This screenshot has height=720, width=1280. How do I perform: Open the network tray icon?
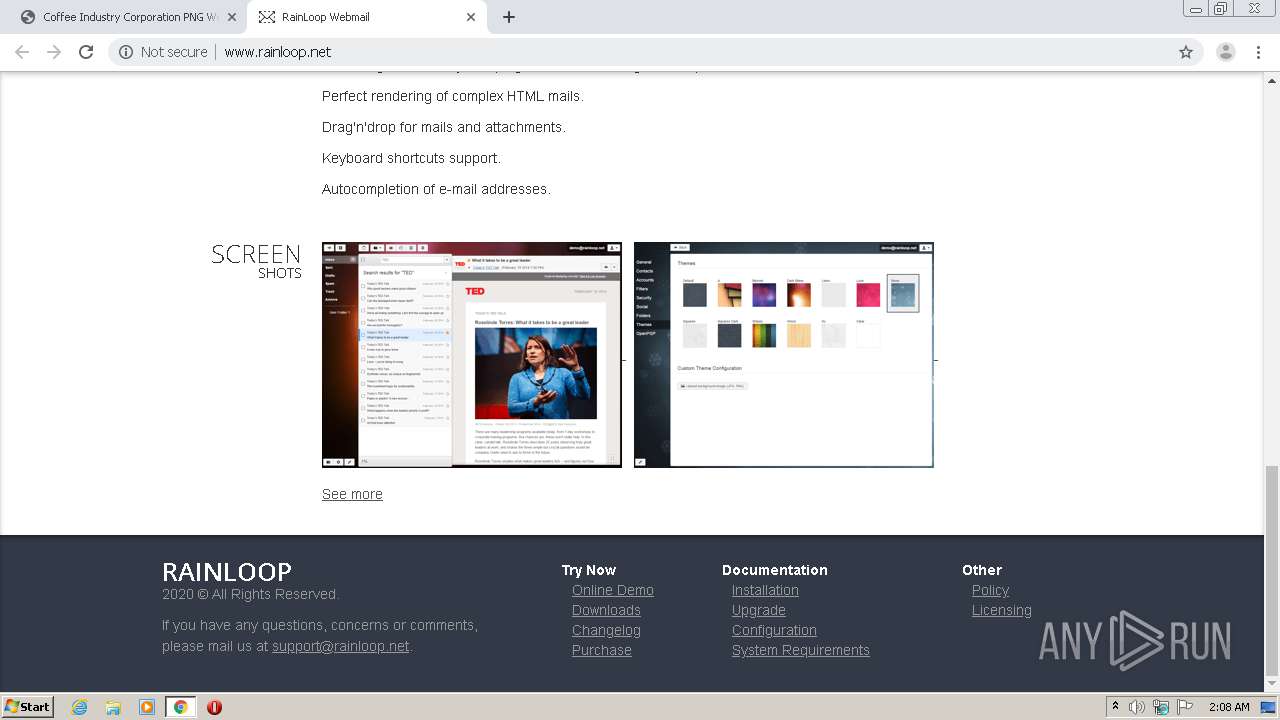pos(1161,707)
